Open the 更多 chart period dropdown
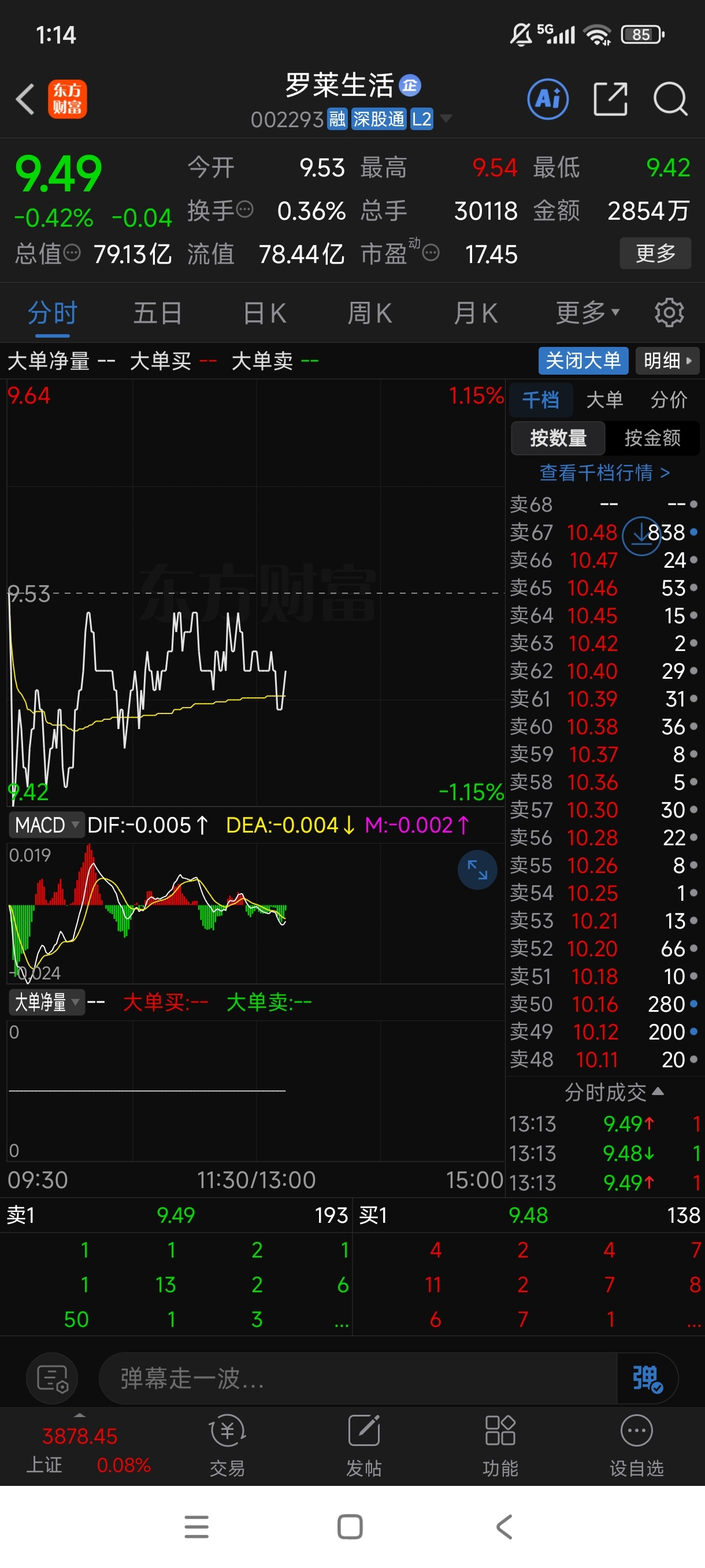Image resolution: width=705 pixels, height=1568 pixels. click(x=588, y=313)
